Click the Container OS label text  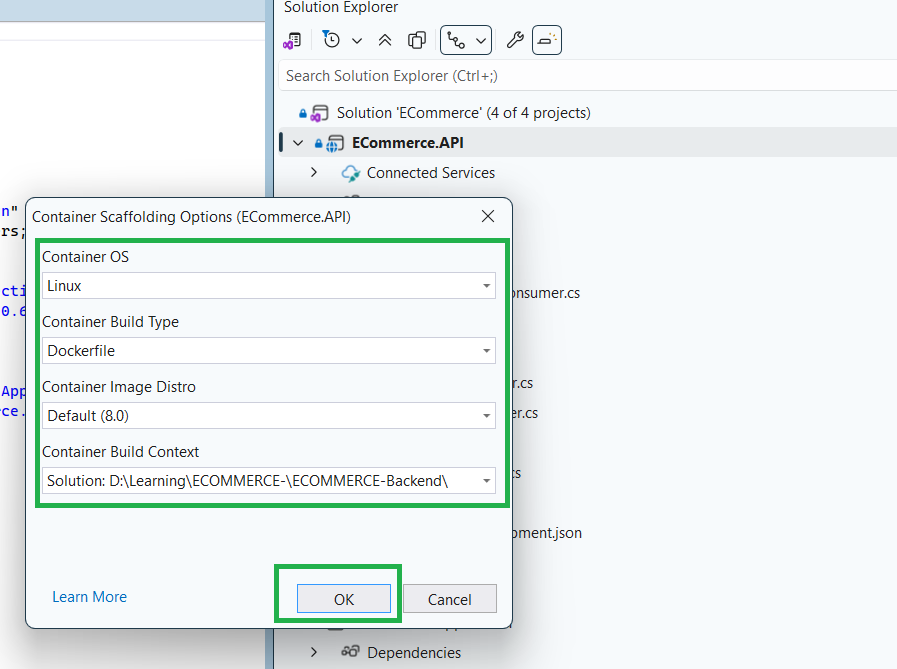point(85,256)
